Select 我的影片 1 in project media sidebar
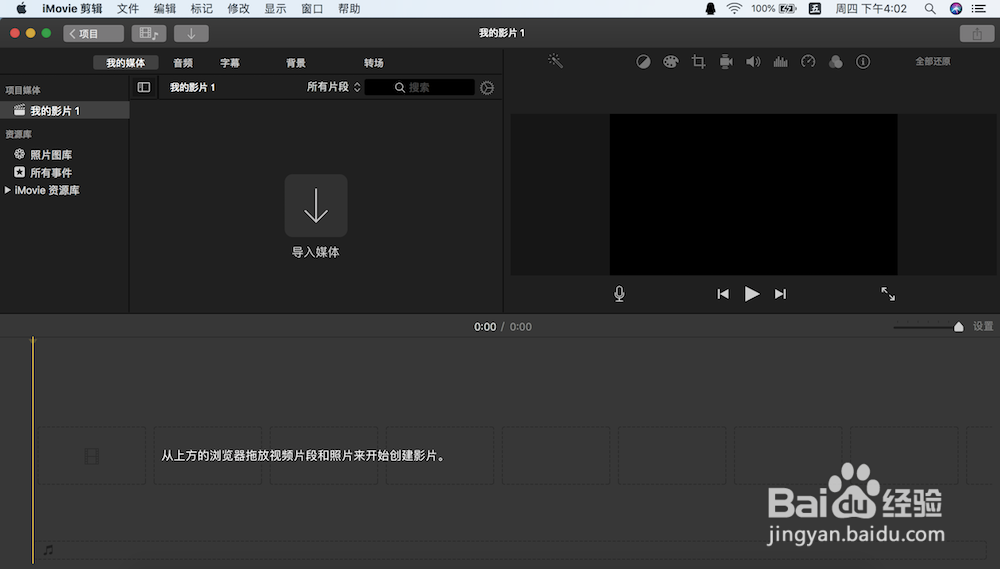This screenshot has width=1000, height=569. (x=64, y=110)
